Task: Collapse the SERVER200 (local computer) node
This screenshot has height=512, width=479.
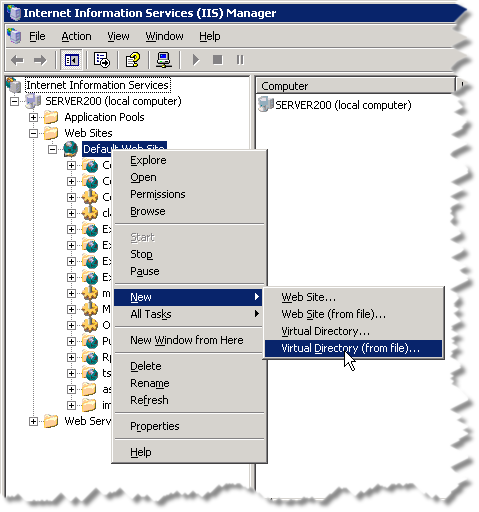Action: (14, 101)
